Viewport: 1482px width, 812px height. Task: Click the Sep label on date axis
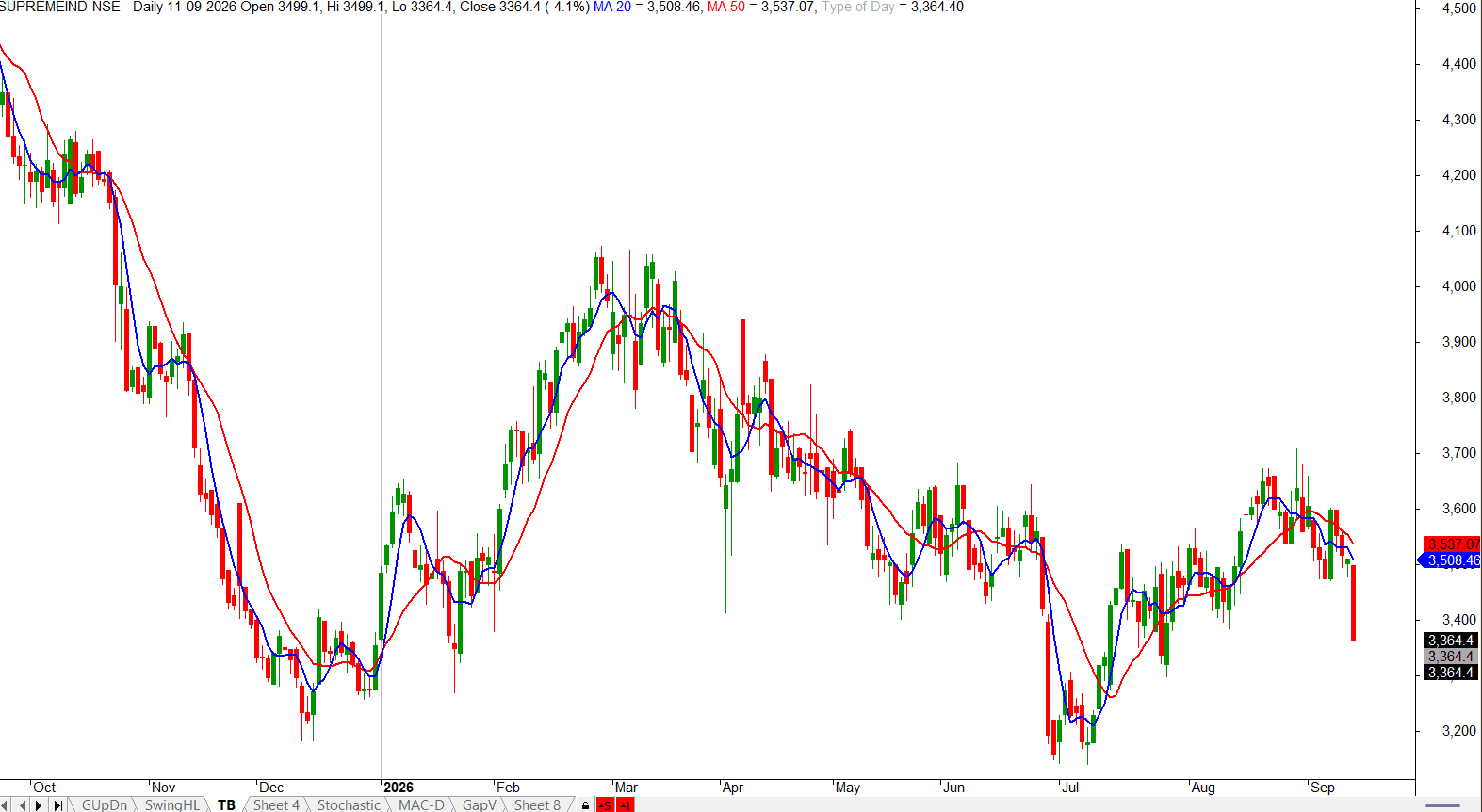tap(1323, 788)
